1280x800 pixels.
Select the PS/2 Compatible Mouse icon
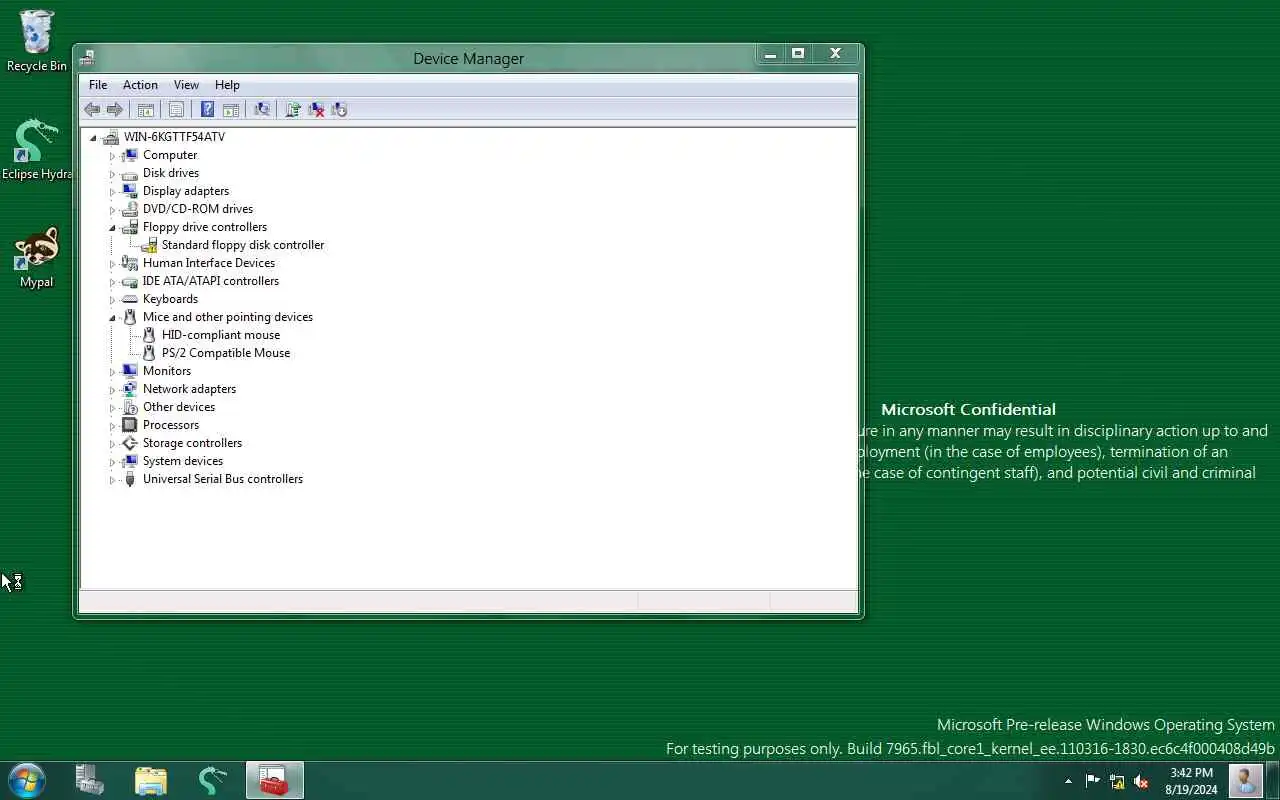149,353
